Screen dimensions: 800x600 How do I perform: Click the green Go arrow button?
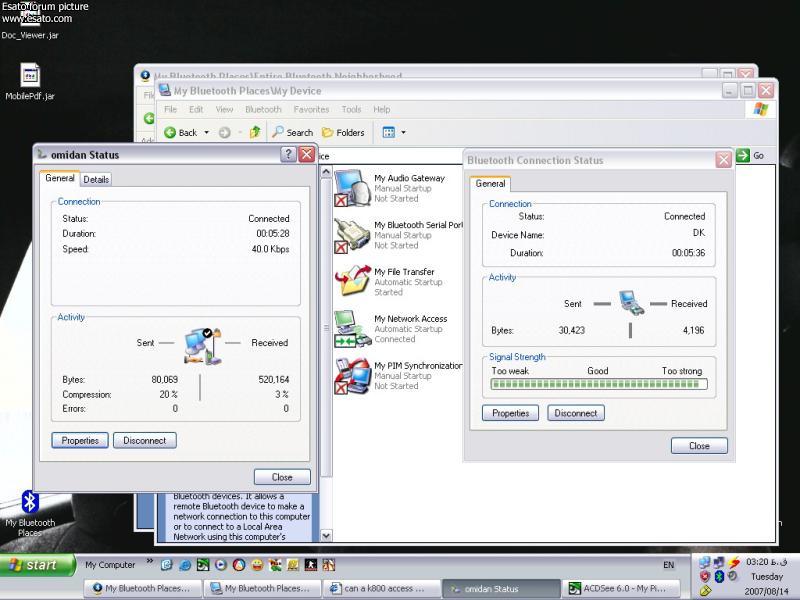point(743,155)
